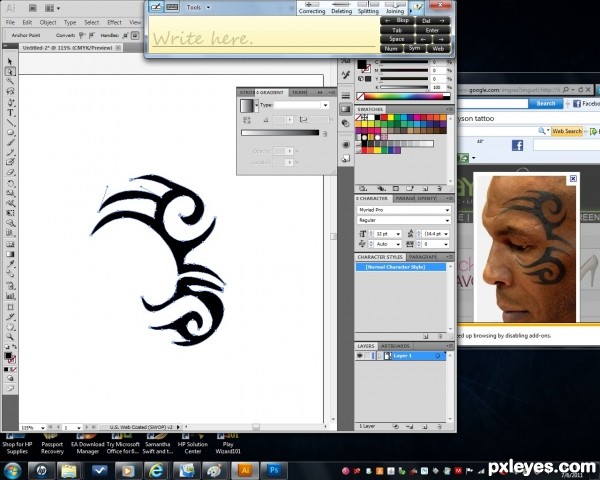The image size is (600, 480).
Task: Select the Paintbrush tool
Action: point(10,142)
